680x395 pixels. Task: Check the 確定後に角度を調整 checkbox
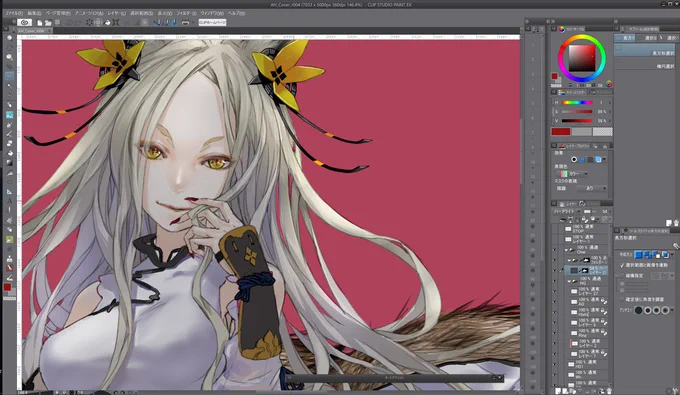[x=621, y=300]
